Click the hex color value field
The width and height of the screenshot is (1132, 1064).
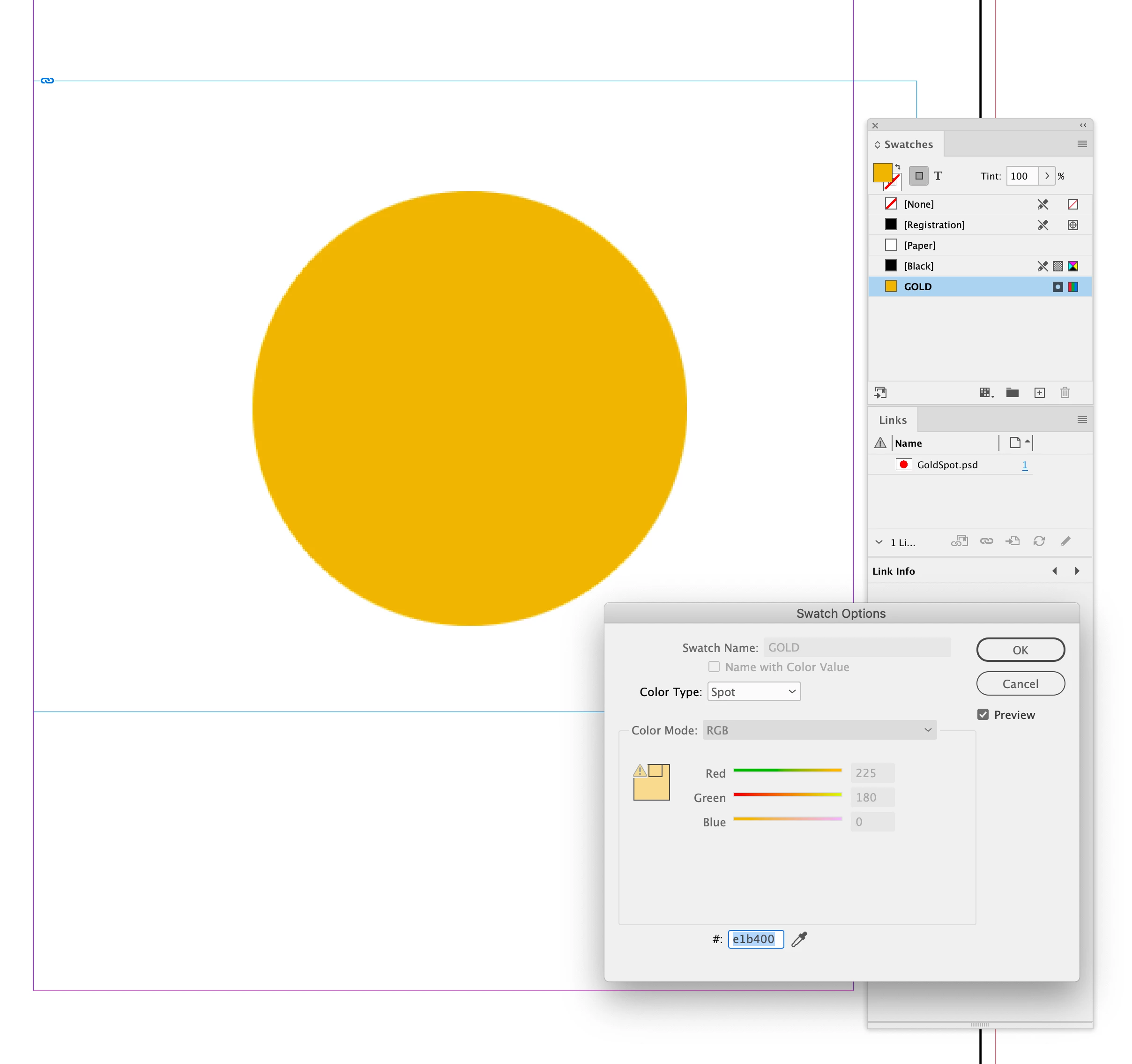click(756, 939)
